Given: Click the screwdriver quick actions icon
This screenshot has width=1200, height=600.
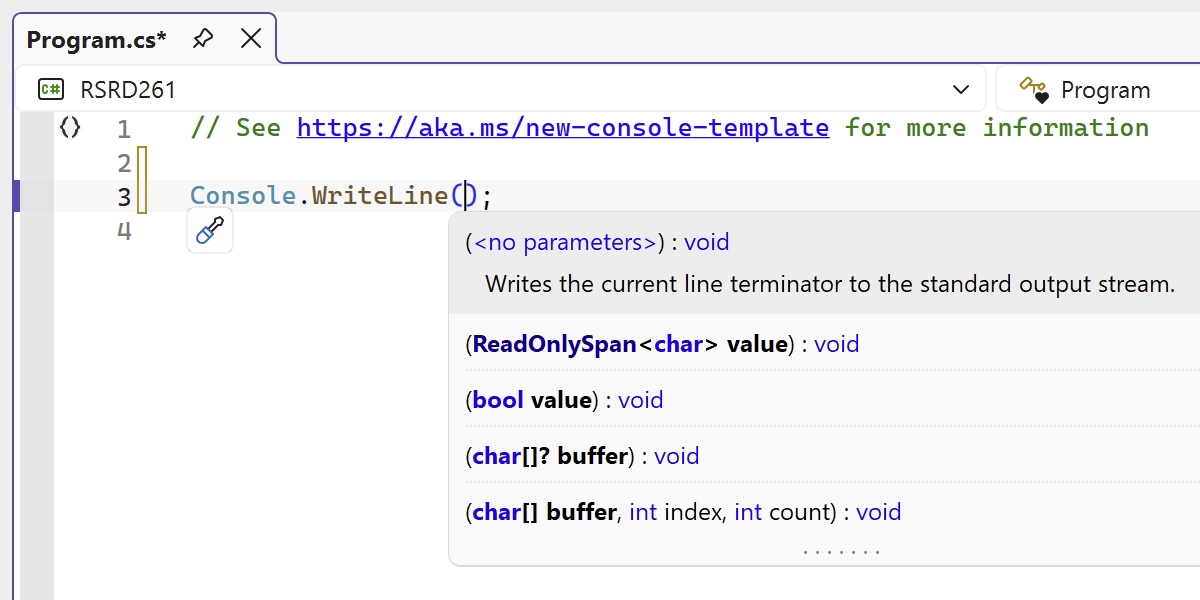Looking at the screenshot, I should pyautogui.click(x=210, y=232).
